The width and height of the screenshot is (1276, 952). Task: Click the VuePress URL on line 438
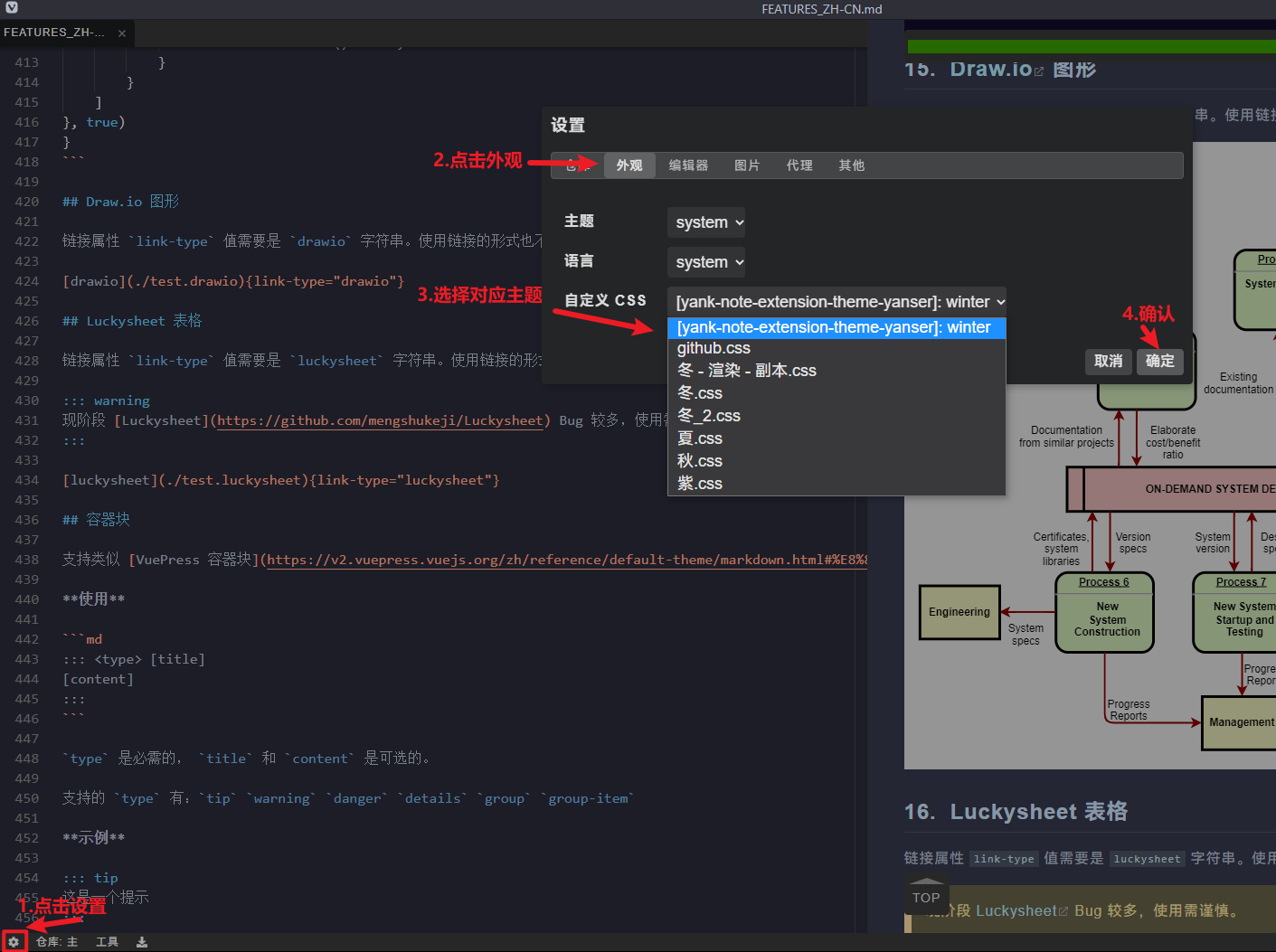pos(567,560)
